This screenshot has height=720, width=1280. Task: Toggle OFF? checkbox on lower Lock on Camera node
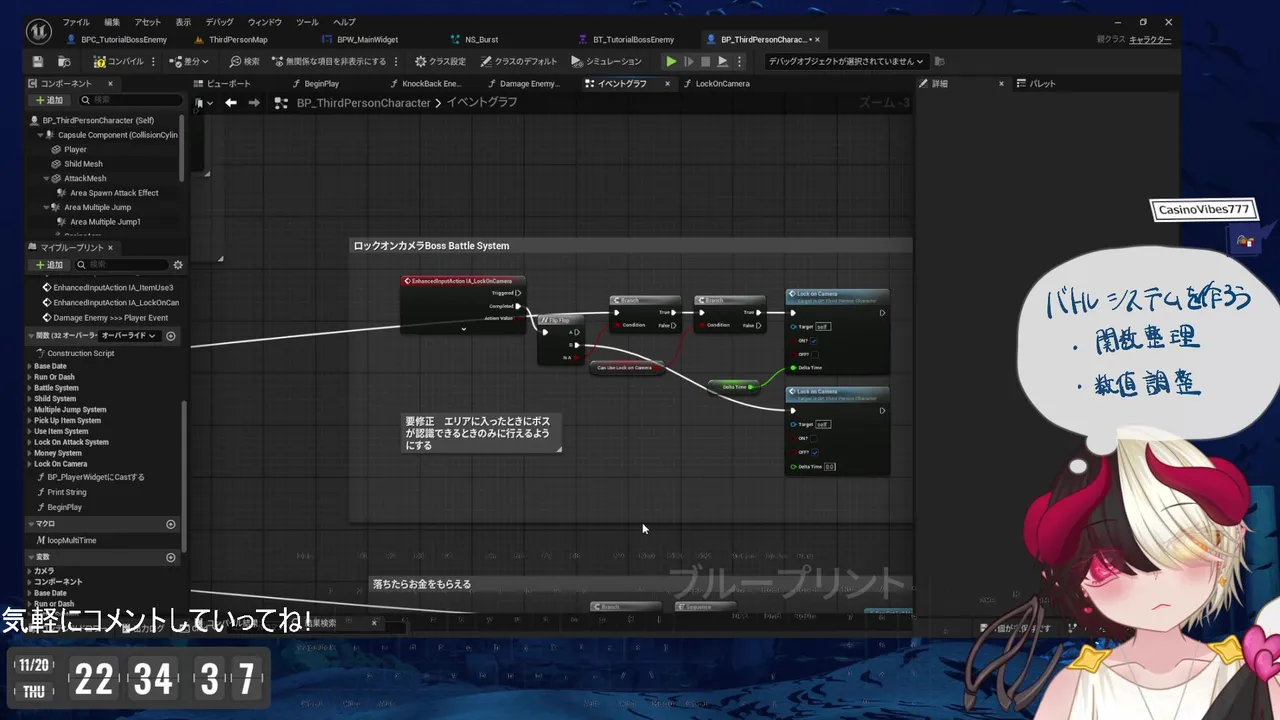815,452
